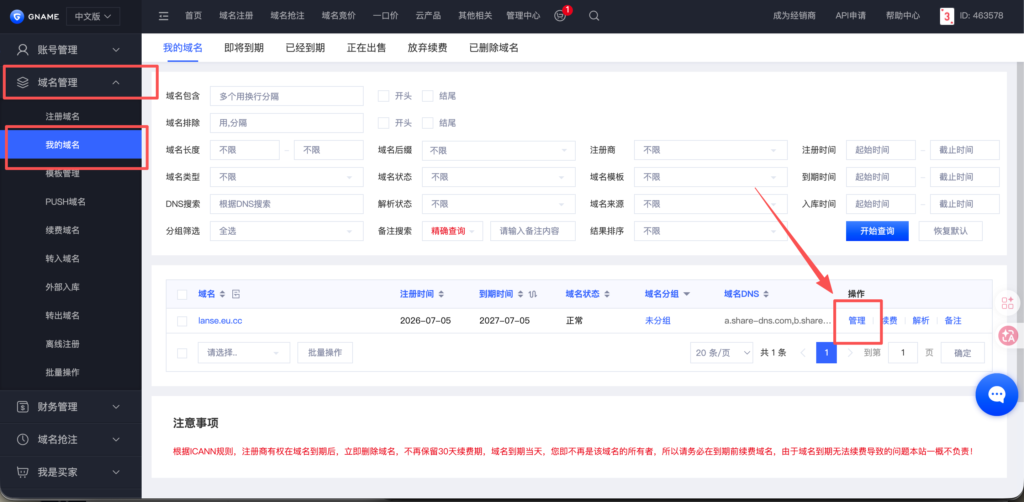Sort by 域名状态 column arrows

608,294
